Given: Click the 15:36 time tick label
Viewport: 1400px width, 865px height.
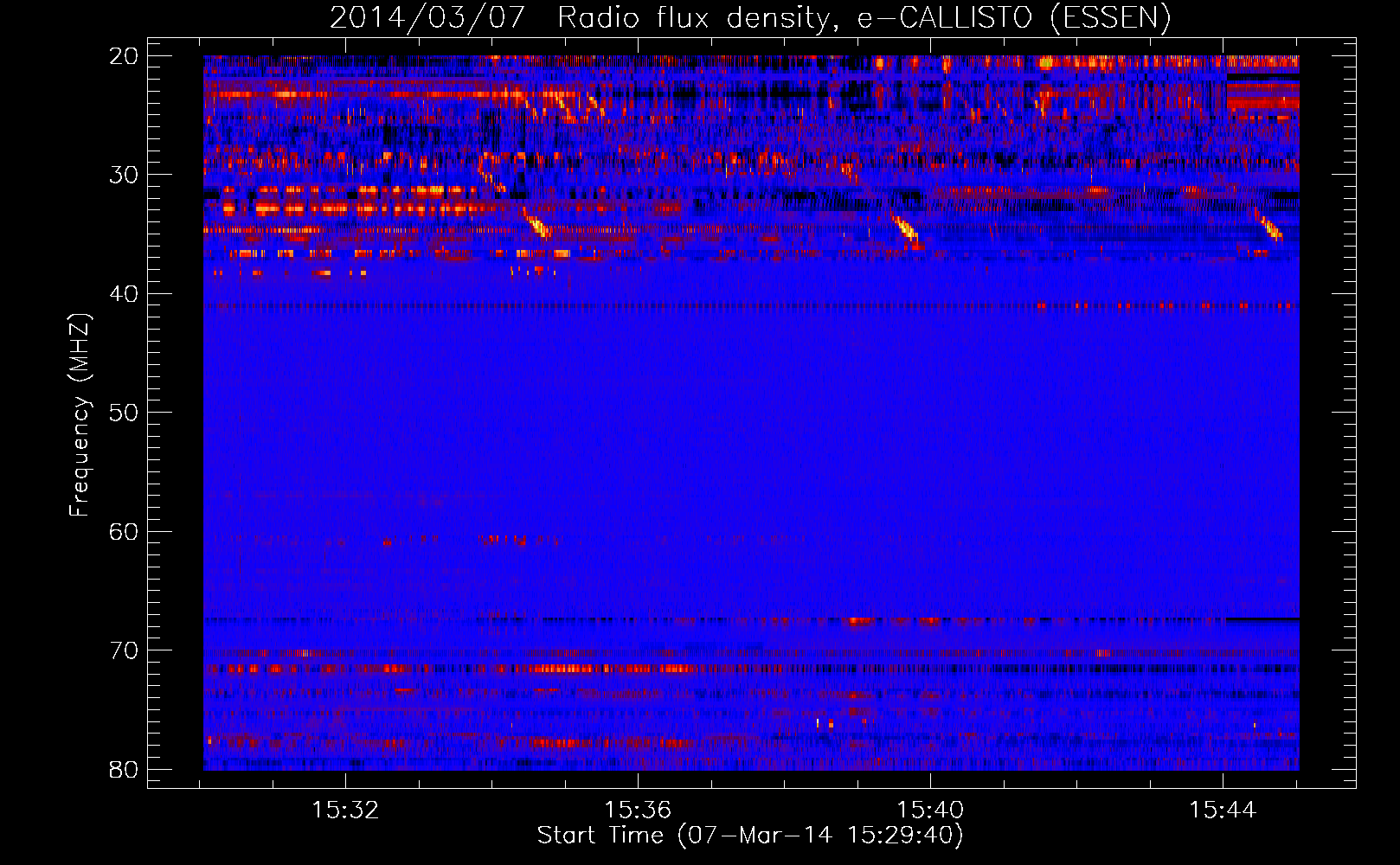Looking at the screenshot, I should click(639, 810).
